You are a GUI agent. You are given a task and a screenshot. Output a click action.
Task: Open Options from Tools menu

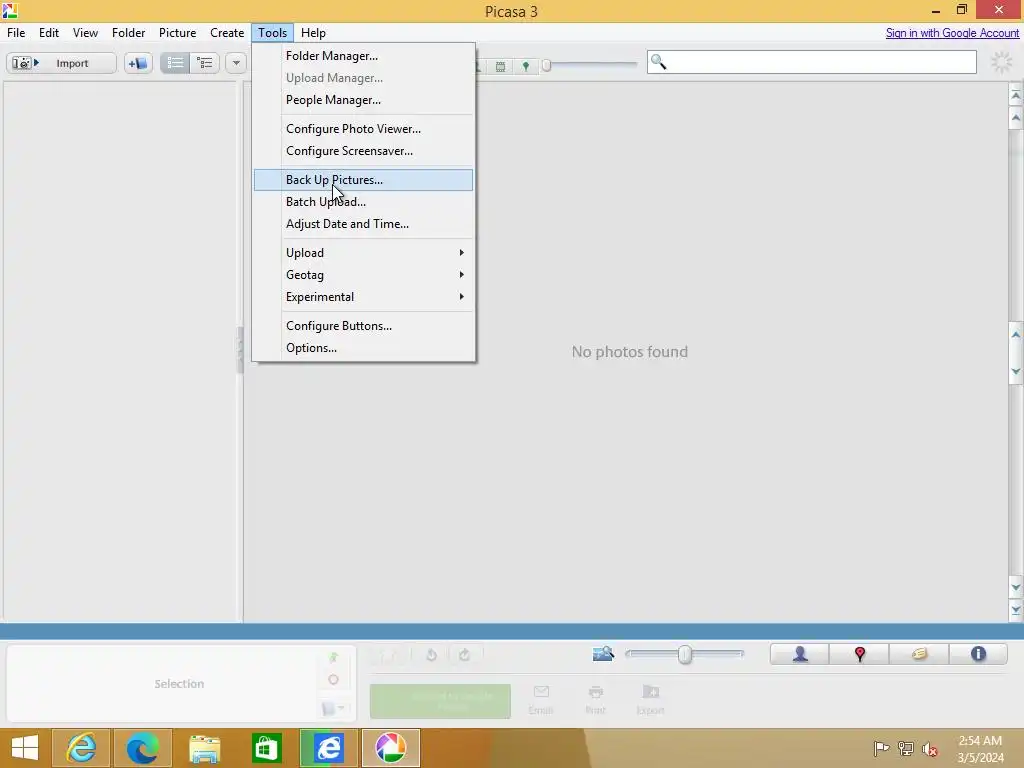tap(363, 348)
